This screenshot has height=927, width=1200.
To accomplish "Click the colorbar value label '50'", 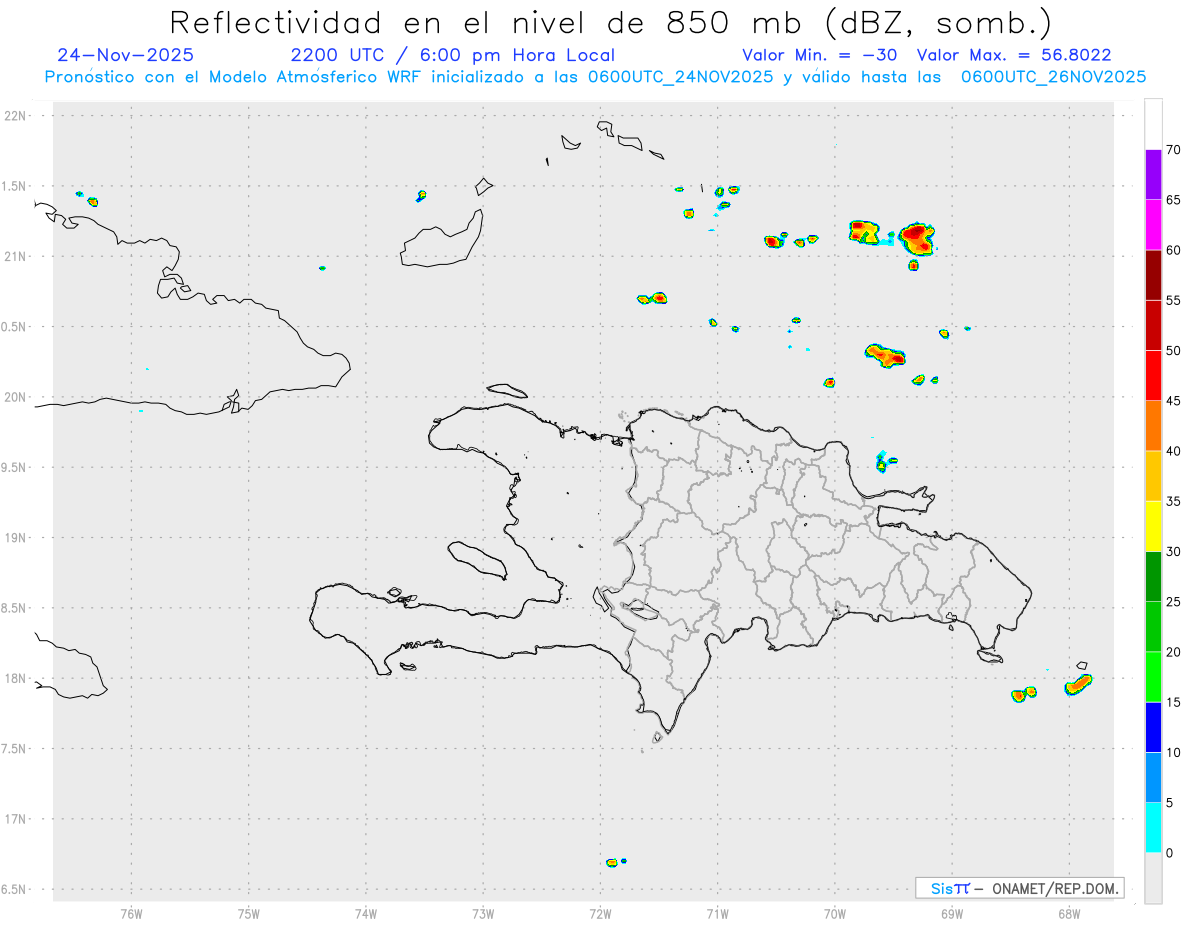I will pyautogui.click(x=1173, y=351).
